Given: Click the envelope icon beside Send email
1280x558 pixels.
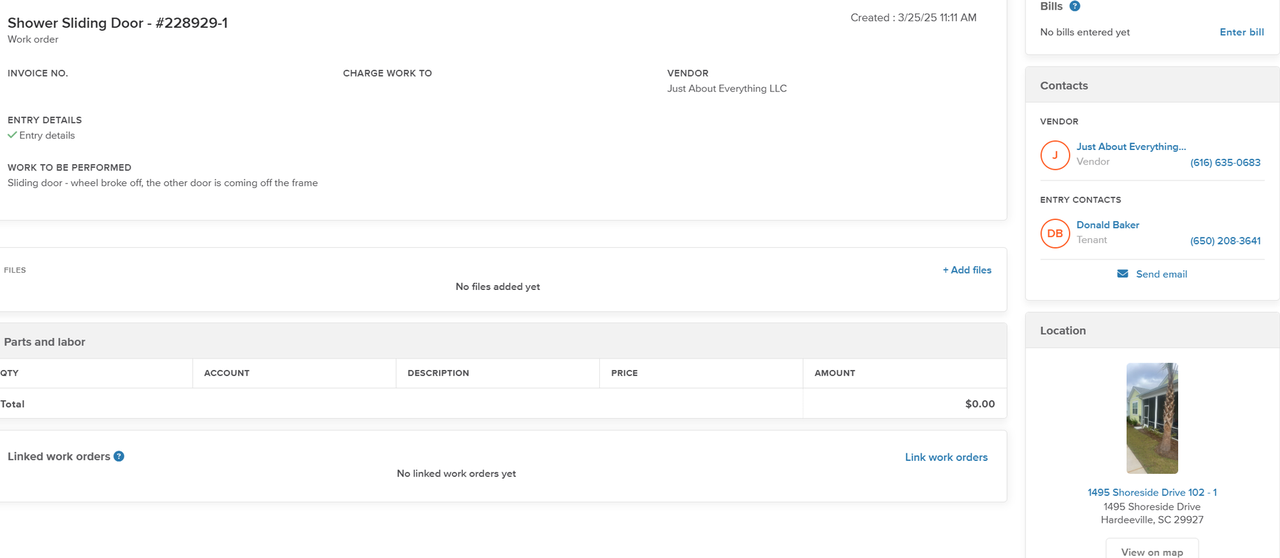Looking at the screenshot, I should [1123, 274].
